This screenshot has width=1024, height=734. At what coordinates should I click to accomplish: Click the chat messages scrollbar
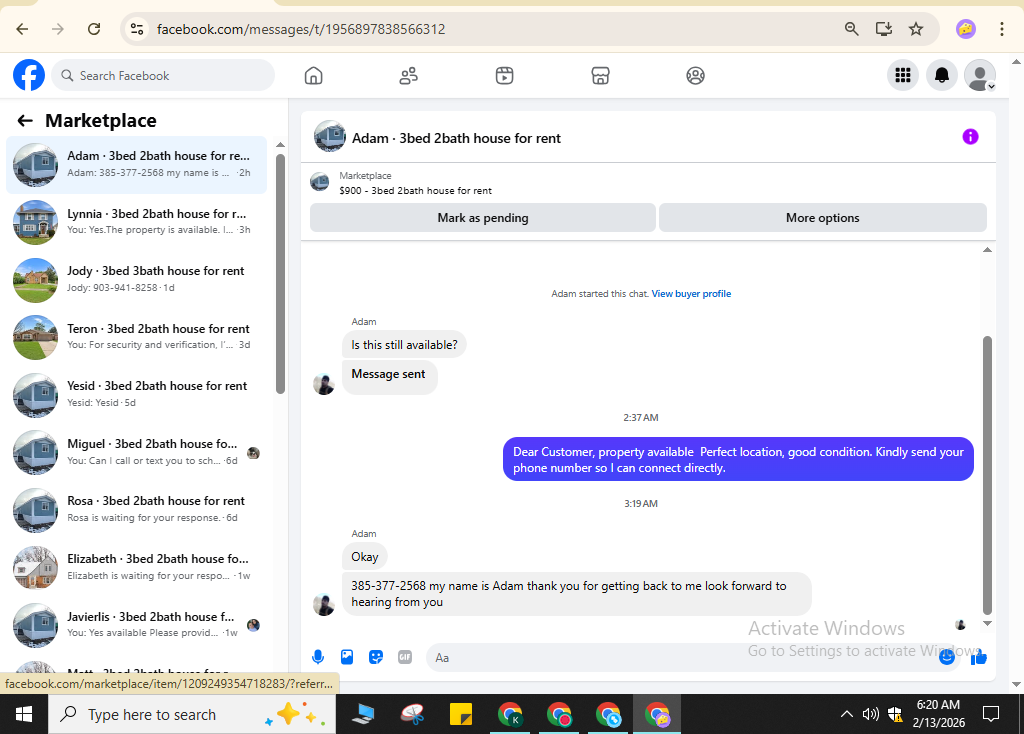point(987,475)
